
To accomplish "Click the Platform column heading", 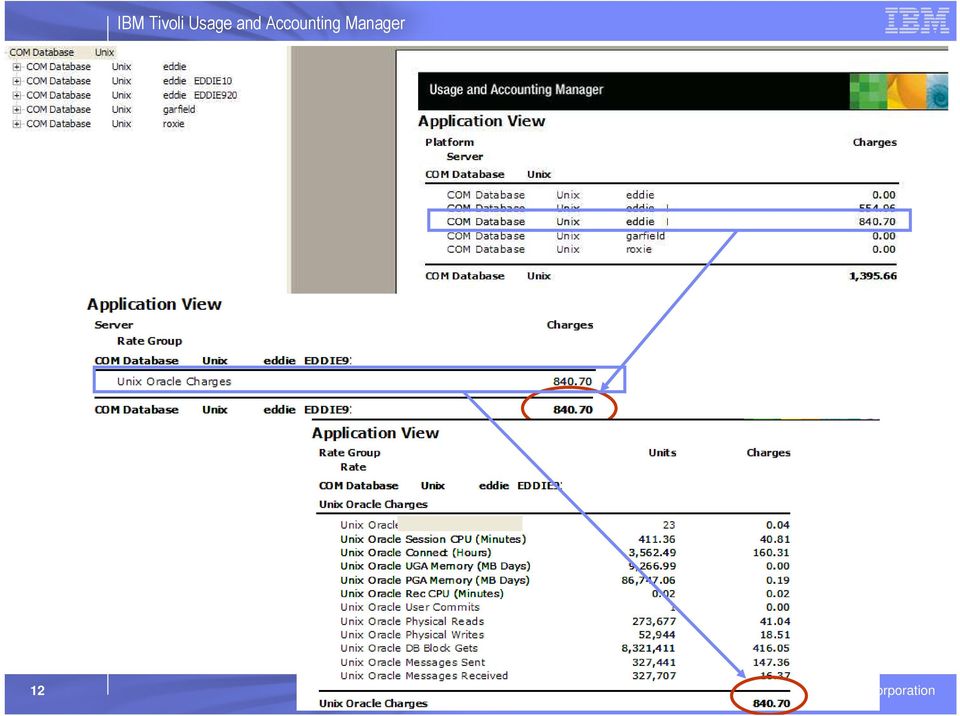I will pyautogui.click(x=449, y=142).
